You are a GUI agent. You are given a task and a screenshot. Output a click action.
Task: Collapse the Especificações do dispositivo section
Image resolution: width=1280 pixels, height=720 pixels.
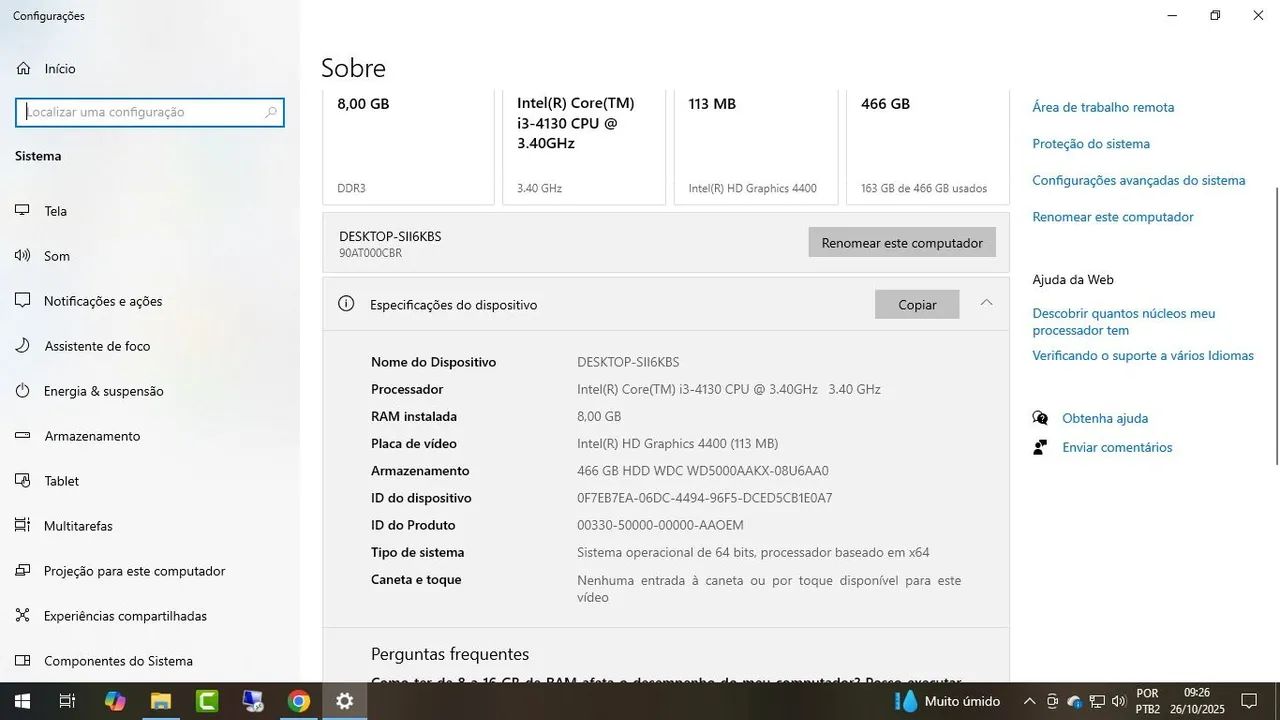pyautogui.click(x=986, y=304)
